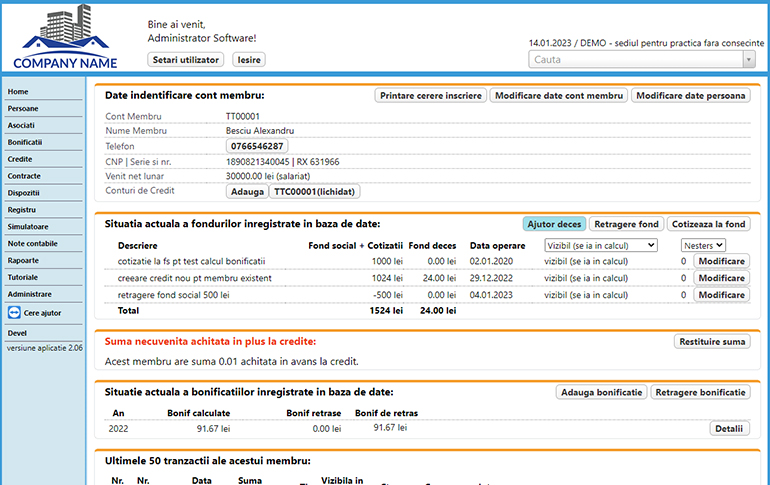Click Cotizeaza la fond button

click(x=709, y=224)
